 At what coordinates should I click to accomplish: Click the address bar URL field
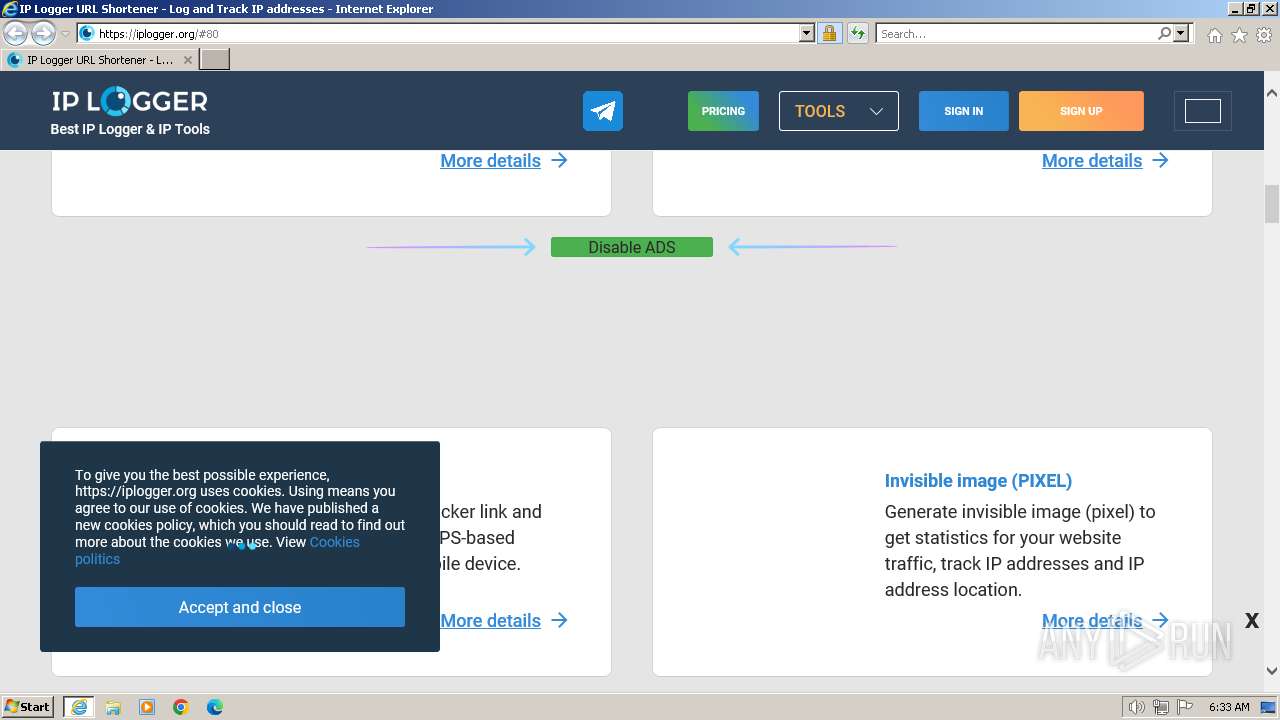(x=446, y=33)
